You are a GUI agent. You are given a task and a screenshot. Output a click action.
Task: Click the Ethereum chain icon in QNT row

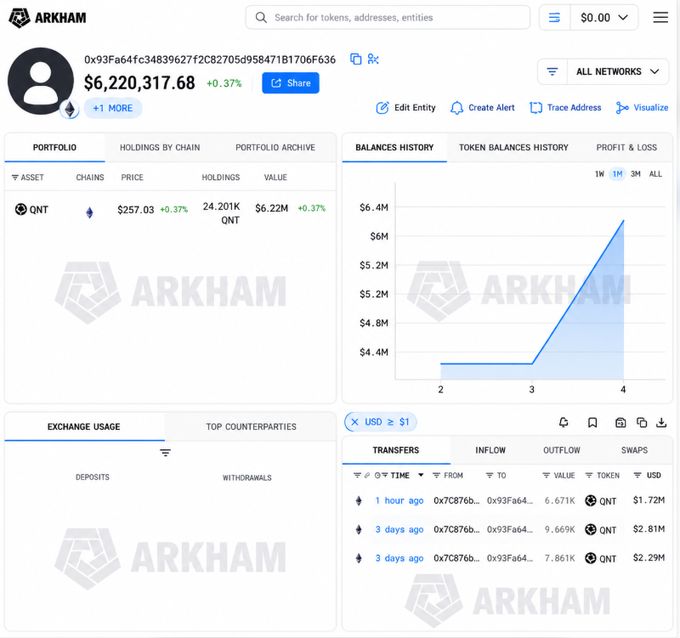point(89,213)
